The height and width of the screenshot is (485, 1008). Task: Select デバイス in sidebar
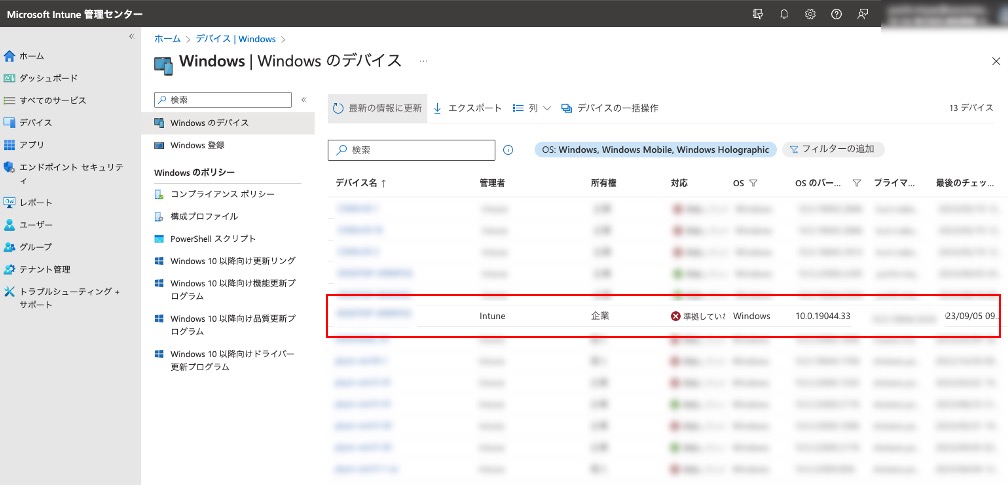click(28, 122)
